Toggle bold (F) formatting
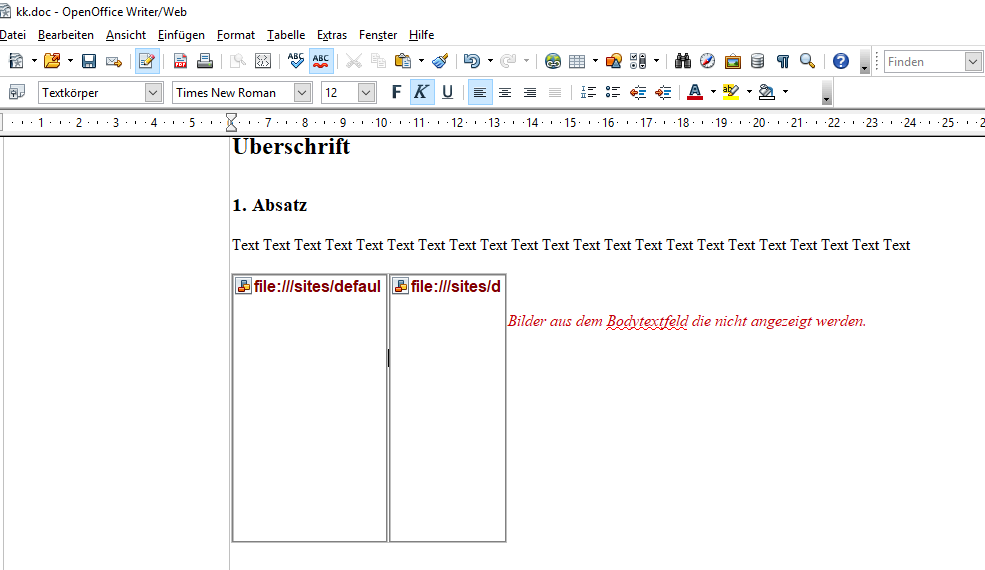This screenshot has width=985, height=570. point(396,92)
